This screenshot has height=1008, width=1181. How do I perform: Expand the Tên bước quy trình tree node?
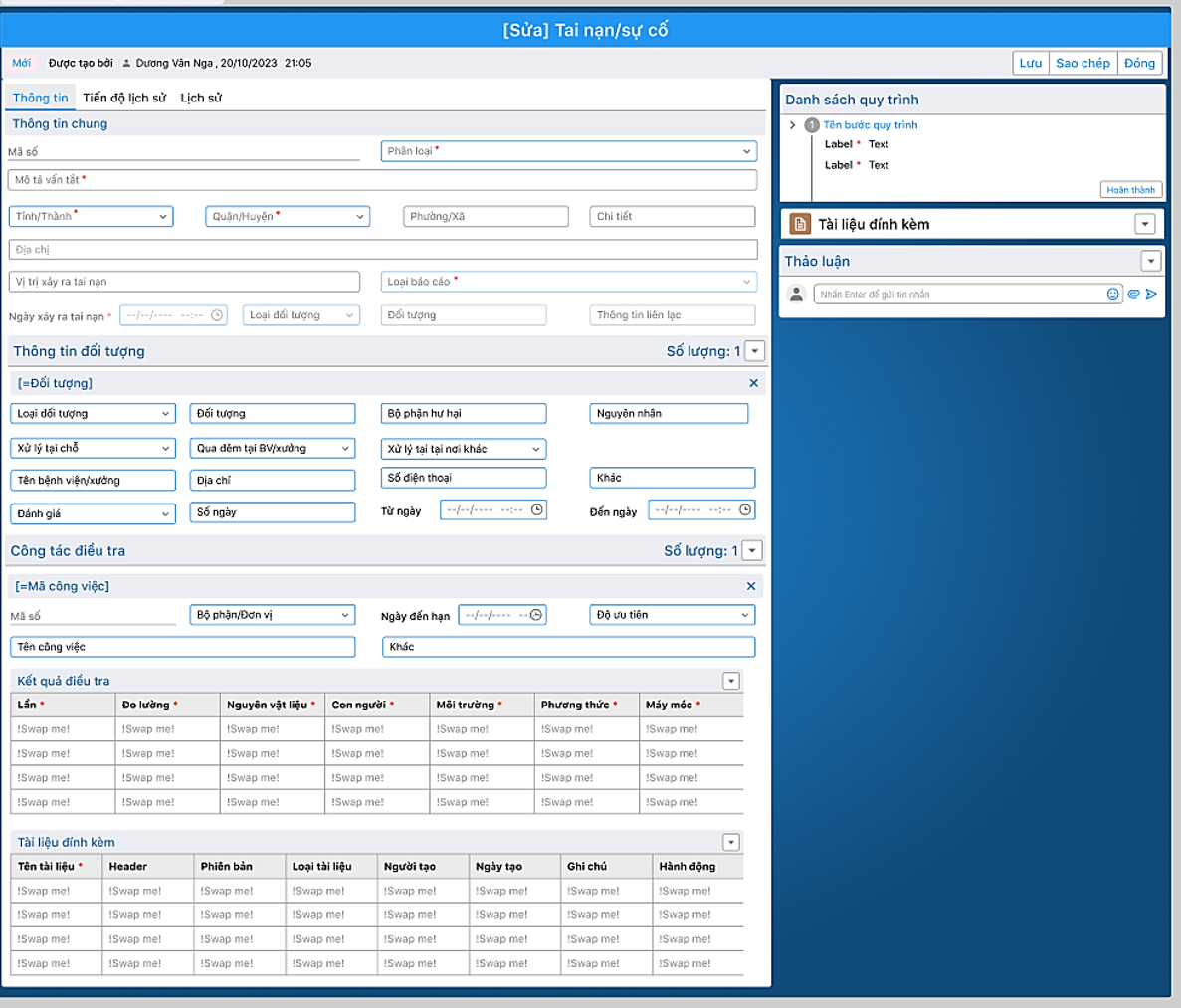(793, 125)
